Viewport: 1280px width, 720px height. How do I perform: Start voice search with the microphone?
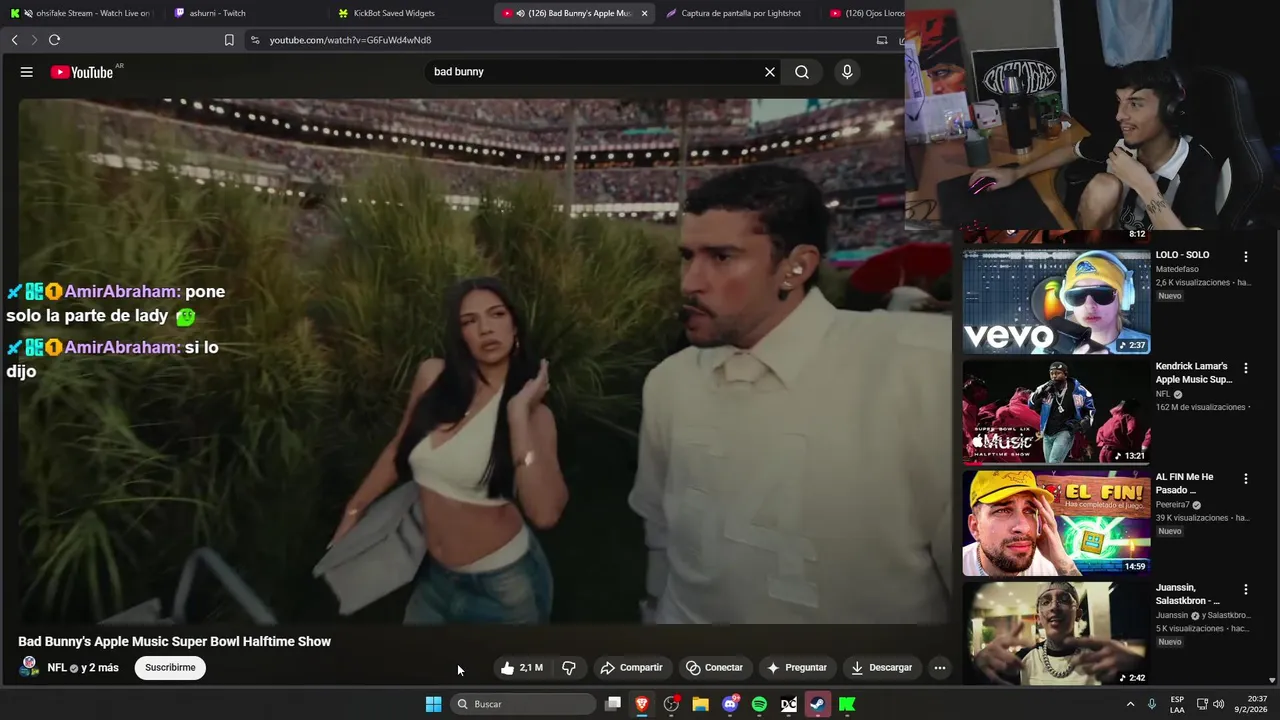pos(847,72)
